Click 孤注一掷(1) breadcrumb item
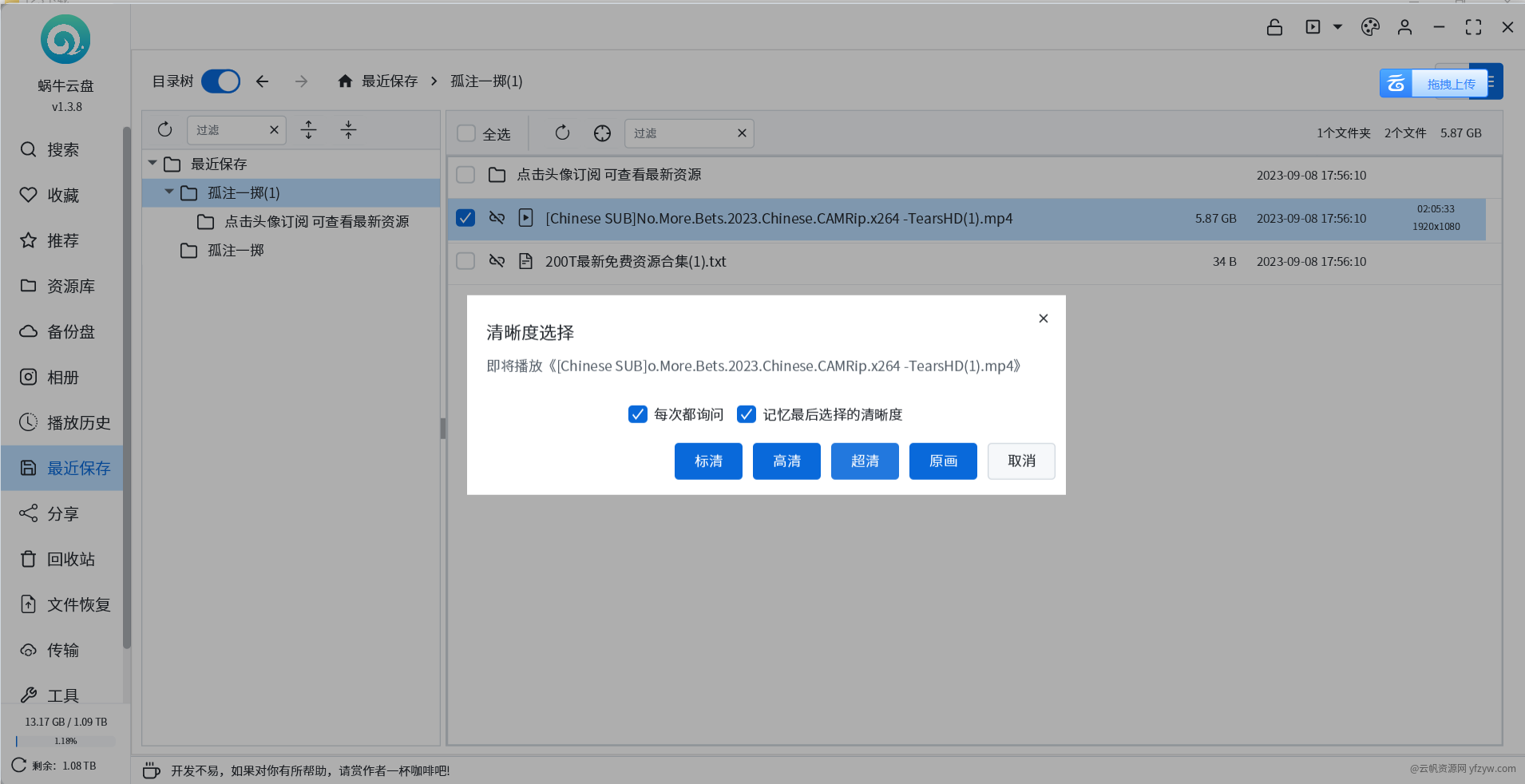The width and height of the screenshot is (1525, 784). coord(486,81)
